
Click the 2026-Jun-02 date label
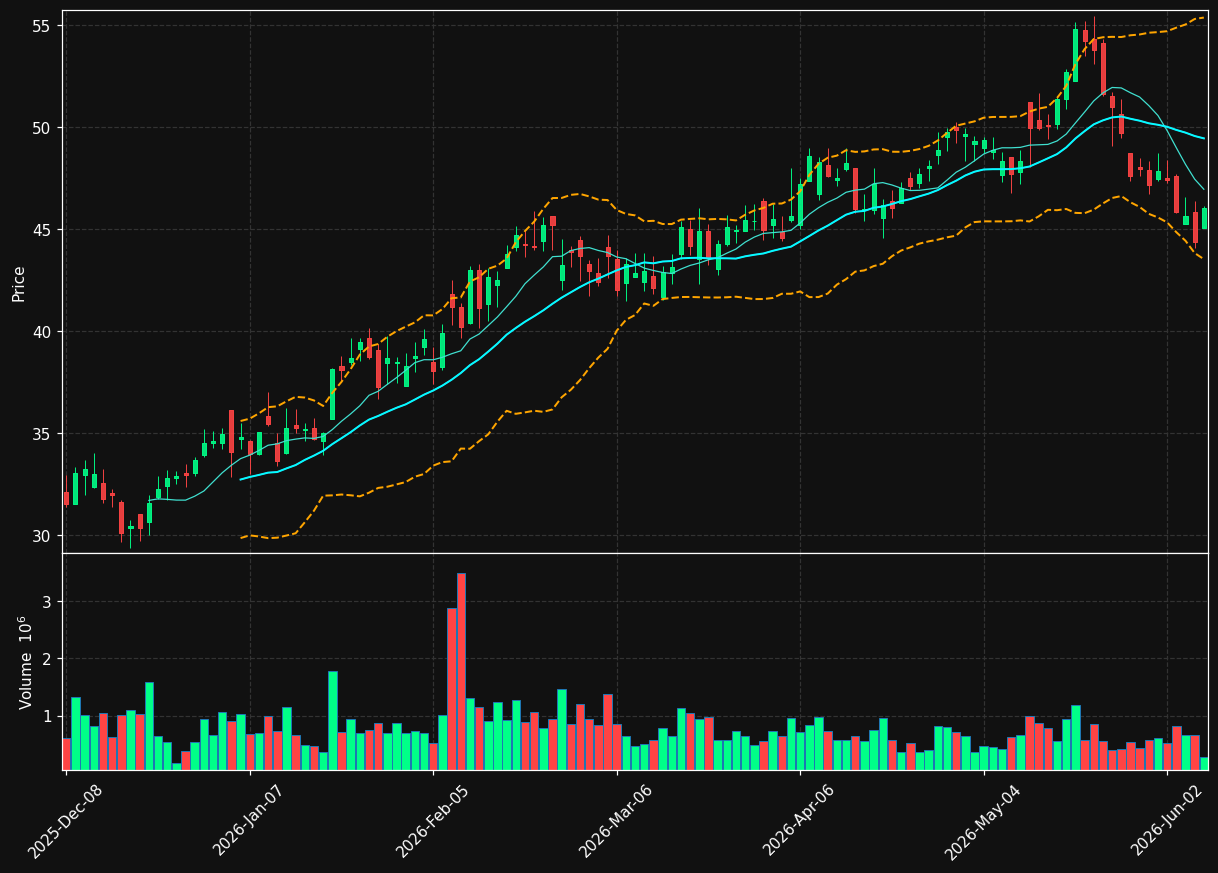1167,821
